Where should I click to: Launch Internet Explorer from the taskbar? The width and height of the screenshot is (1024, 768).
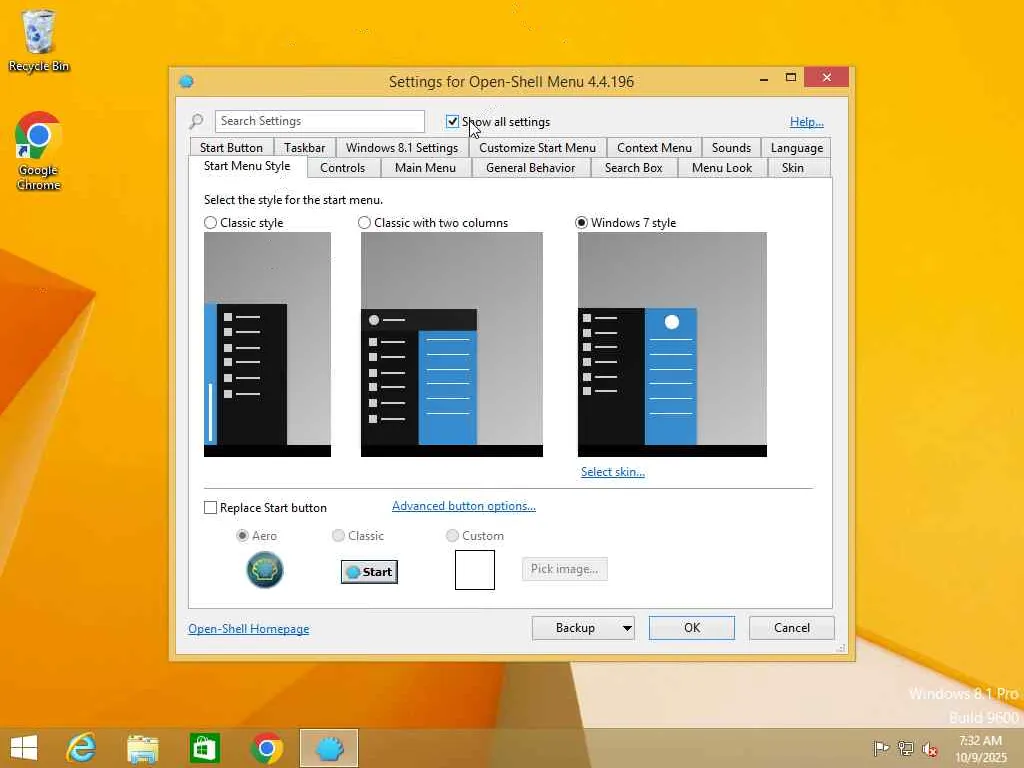point(82,748)
